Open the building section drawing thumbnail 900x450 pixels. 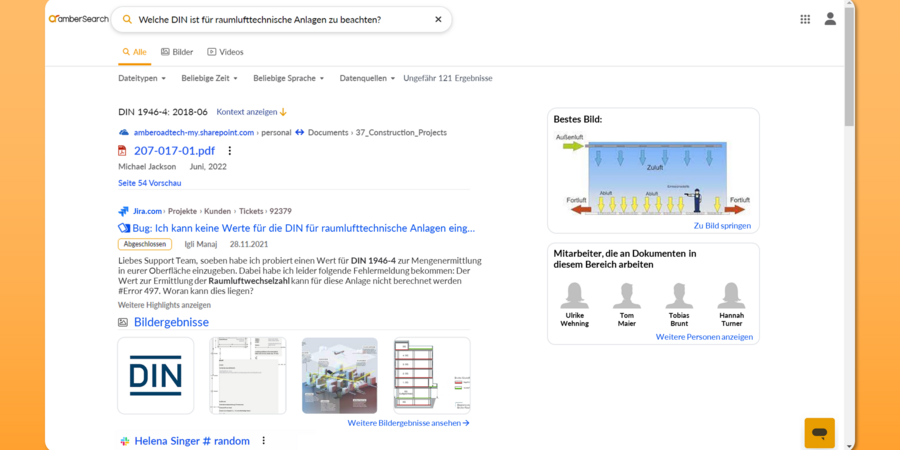coord(432,376)
